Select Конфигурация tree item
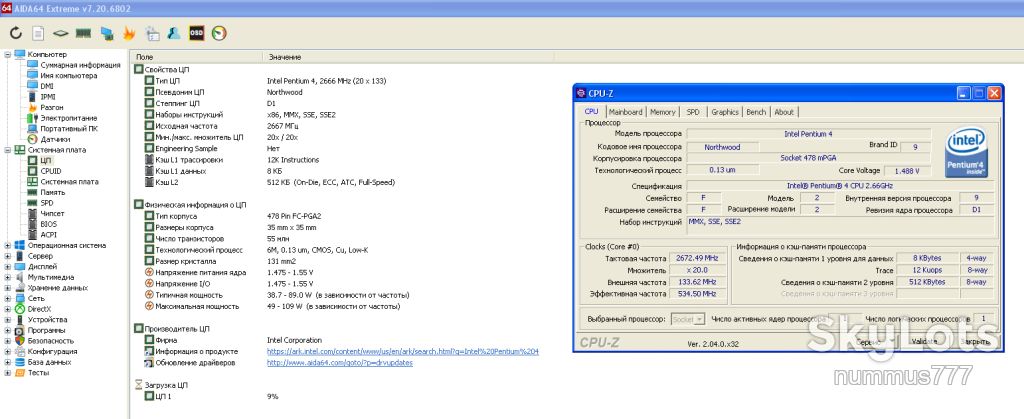1024x419 pixels. click(x=52, y=351)
